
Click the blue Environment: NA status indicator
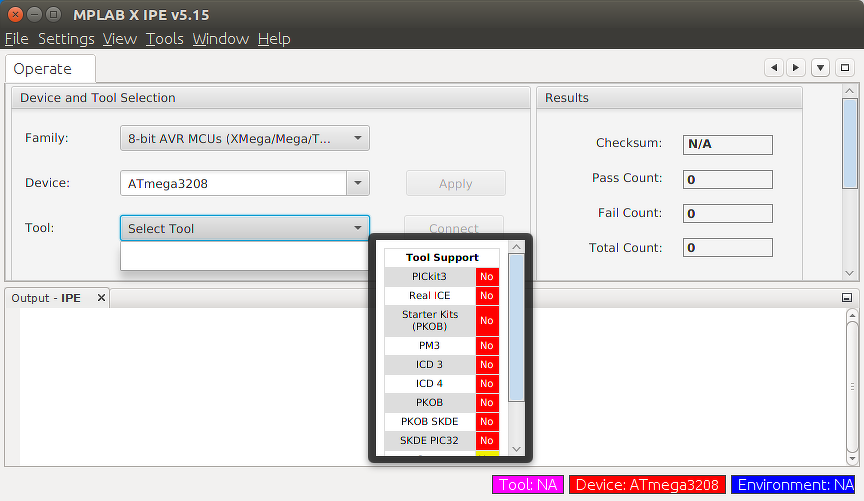click(795, 484)
